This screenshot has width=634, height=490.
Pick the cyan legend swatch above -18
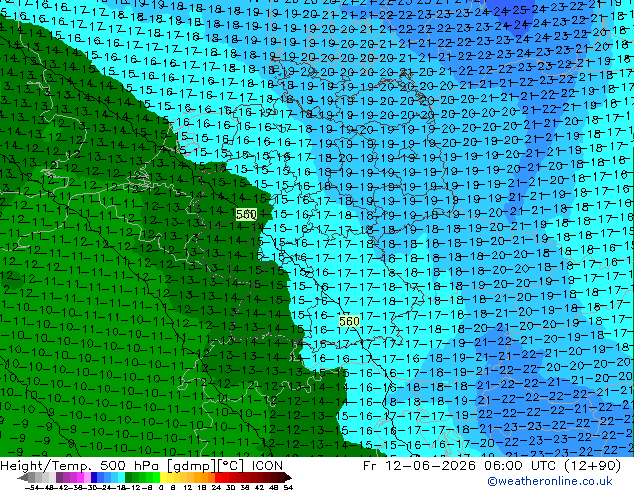pos(121,477)
